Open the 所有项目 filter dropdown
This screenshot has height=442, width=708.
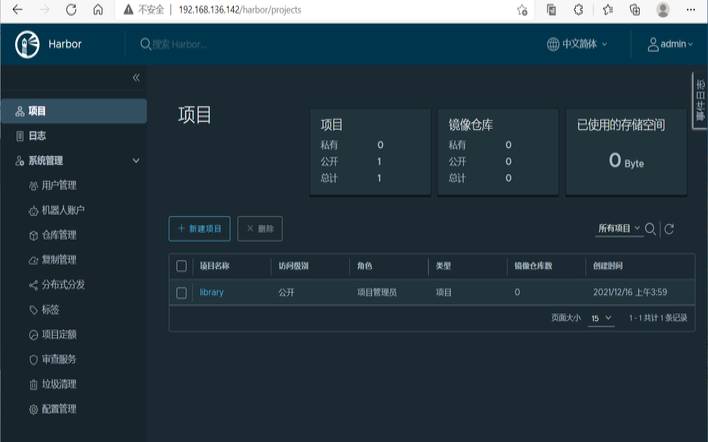(619, 228)
